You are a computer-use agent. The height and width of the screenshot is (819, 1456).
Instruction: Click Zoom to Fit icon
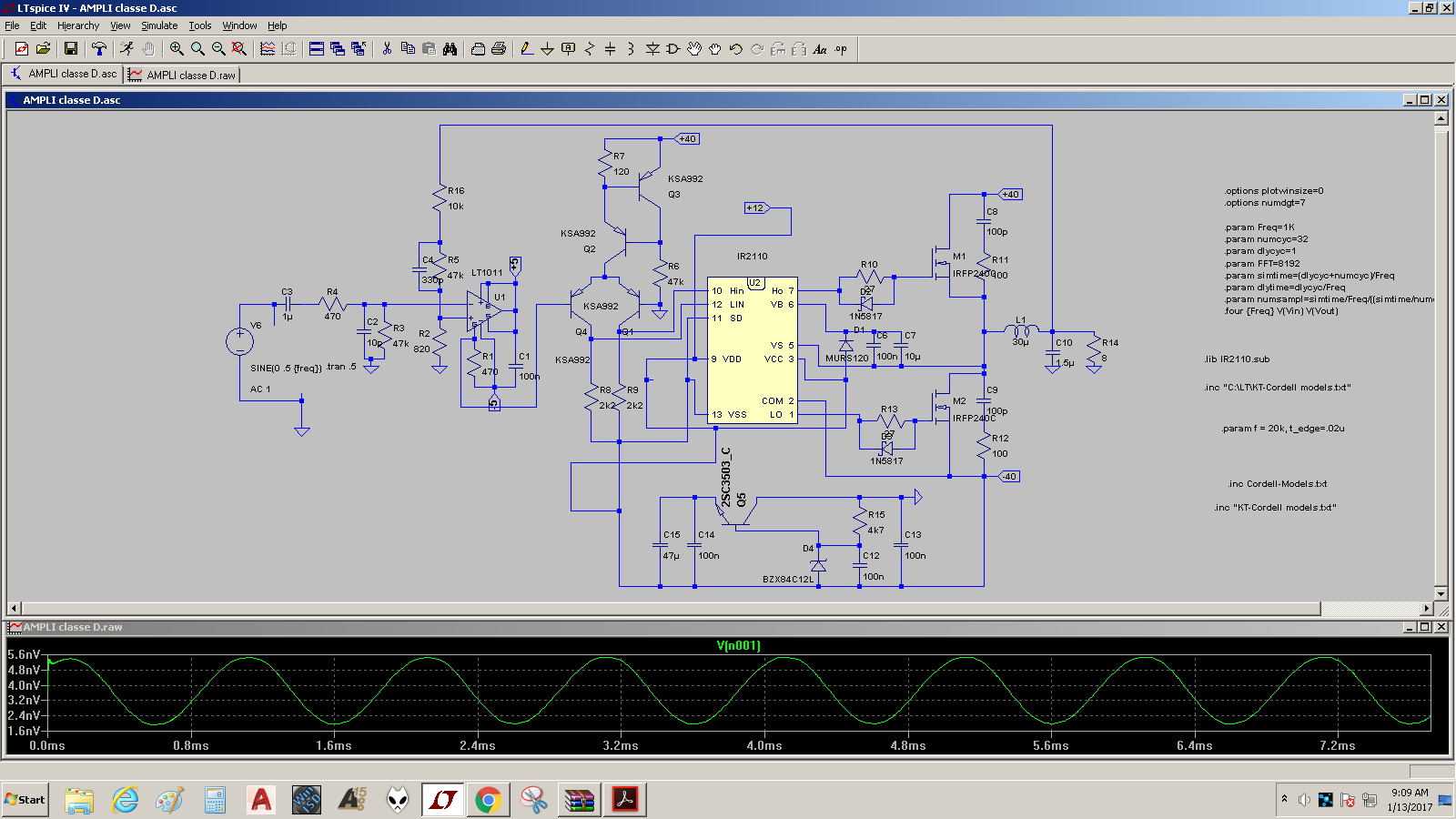point(239,49)
